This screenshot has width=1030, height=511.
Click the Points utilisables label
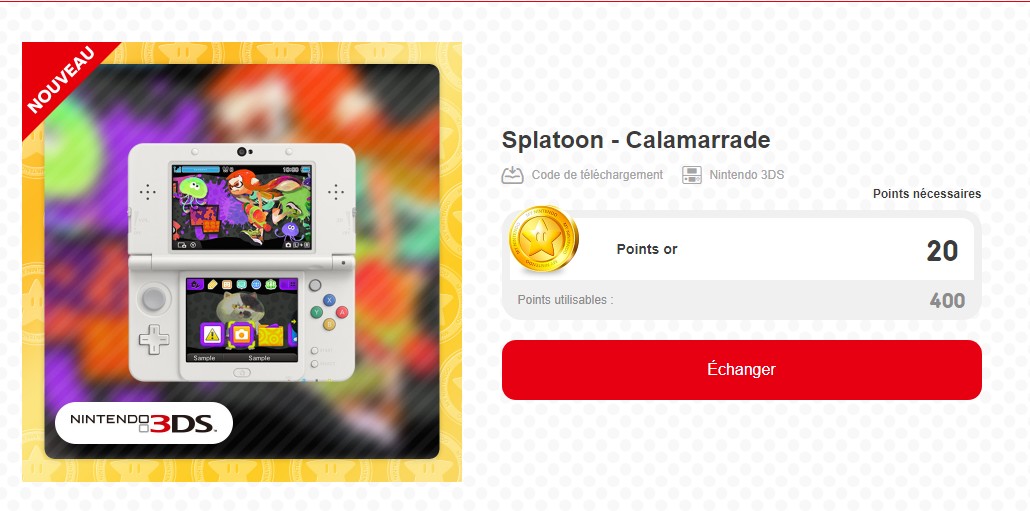coord(566,300)
